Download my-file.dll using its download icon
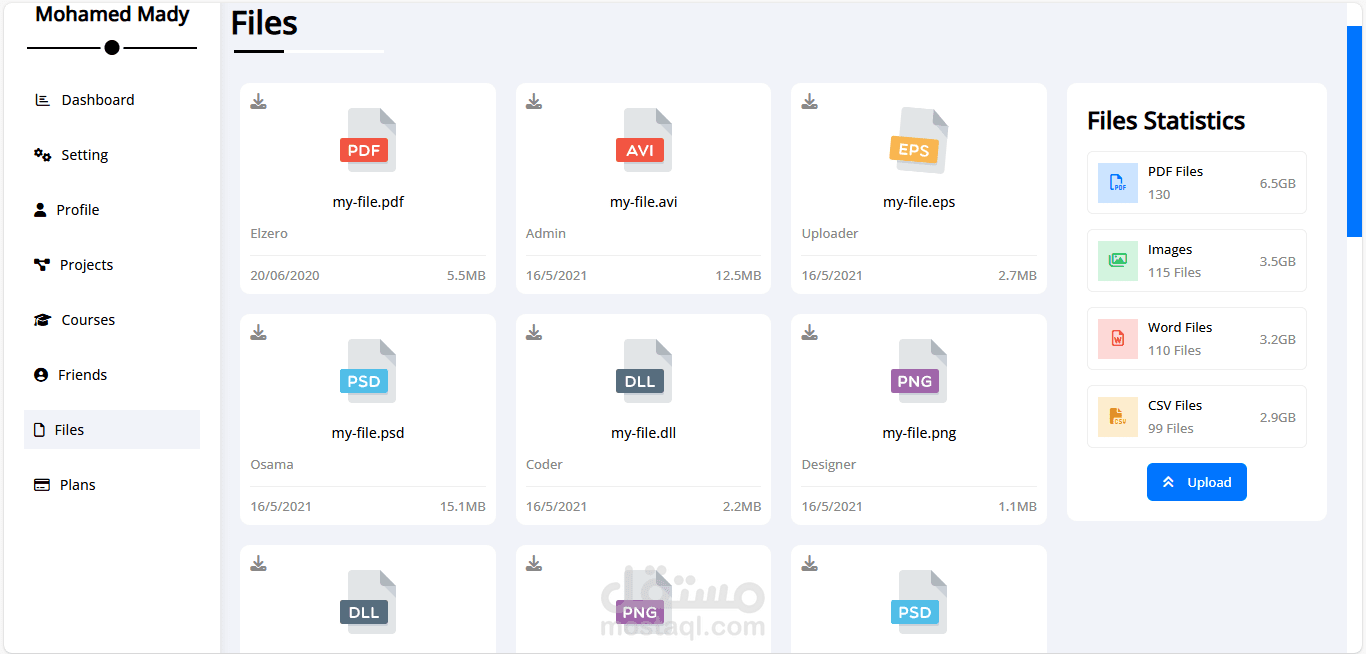Image resolution: width=1366 pixels, height=654 pixels. pyautogui.click(x=534, y=332)
